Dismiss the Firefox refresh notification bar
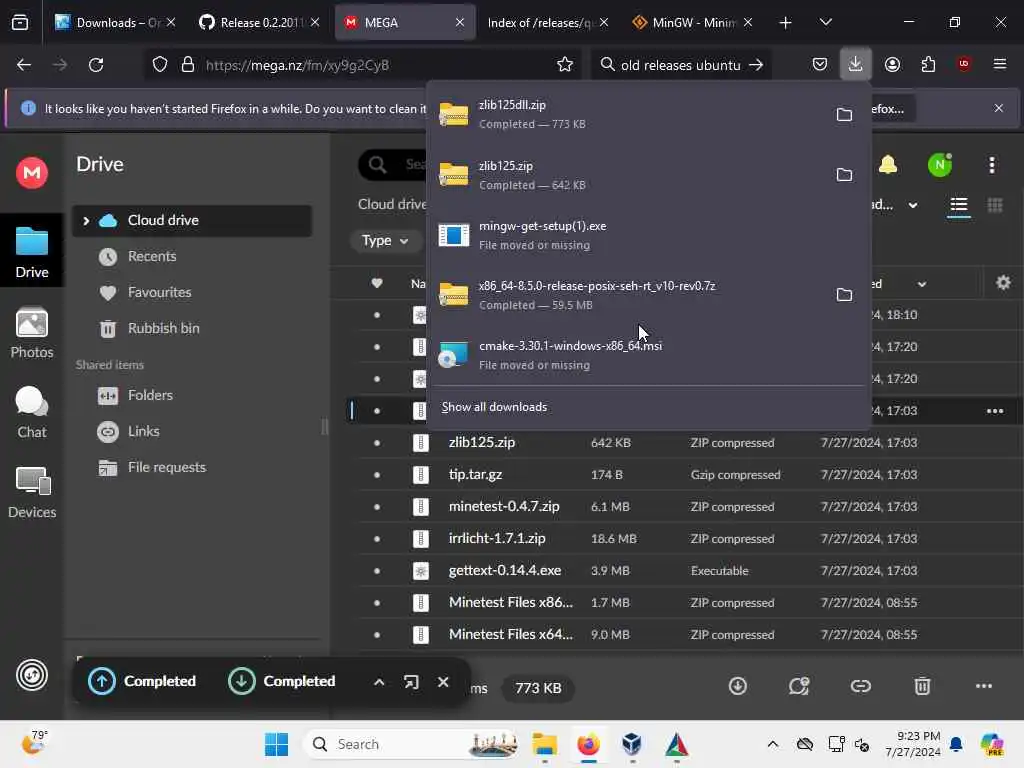Screen dimensions: 1024x768 [999, 108]
